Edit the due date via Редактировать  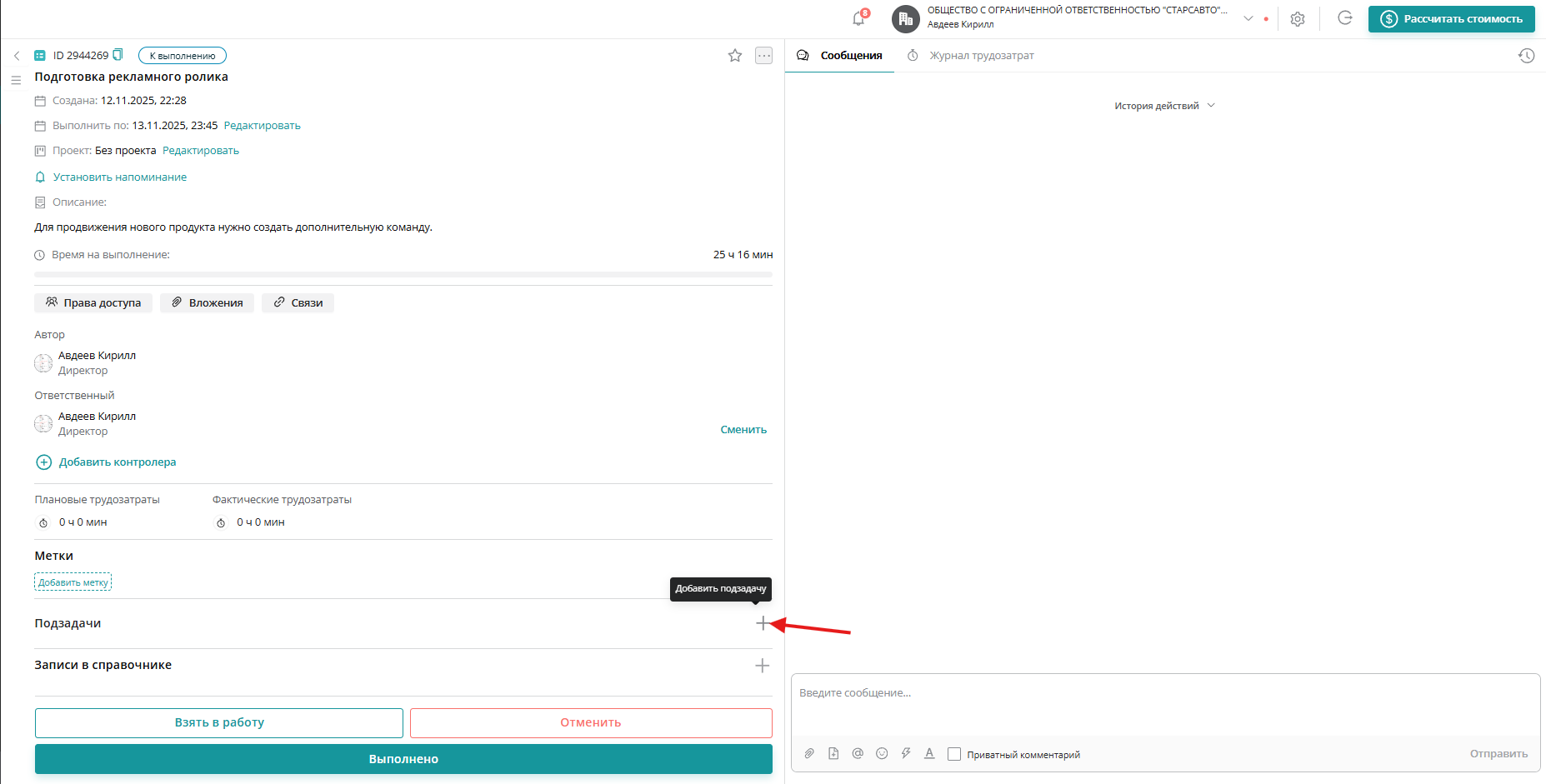click(263, 126)
